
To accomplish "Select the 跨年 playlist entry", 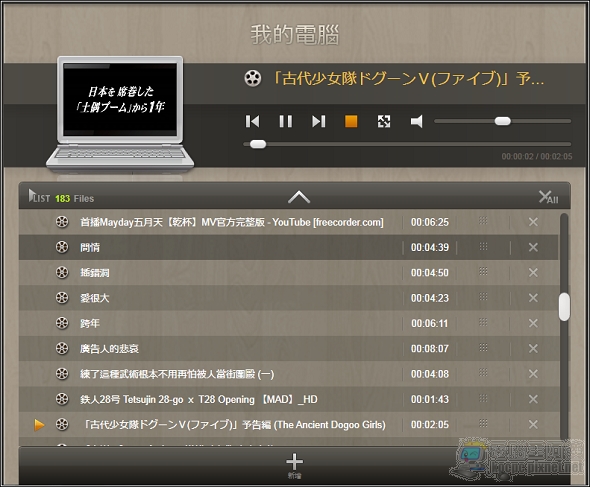I will pyautogui.click(x=289, y=323).
